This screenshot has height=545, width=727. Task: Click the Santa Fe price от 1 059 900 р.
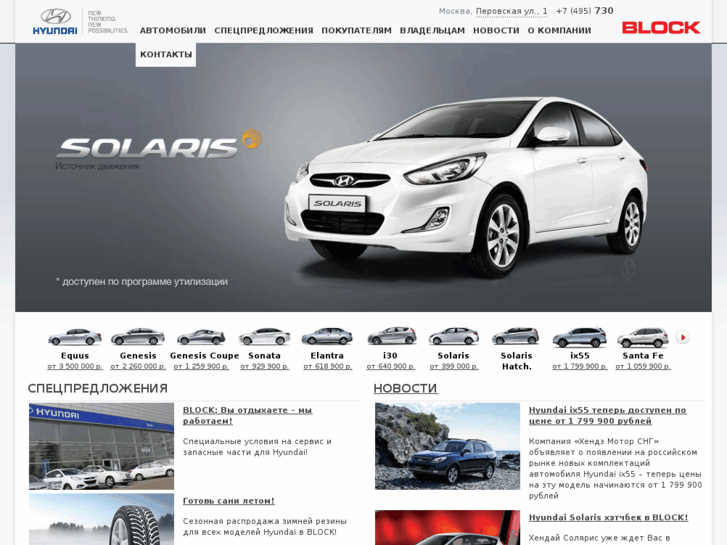pos(643,366)
